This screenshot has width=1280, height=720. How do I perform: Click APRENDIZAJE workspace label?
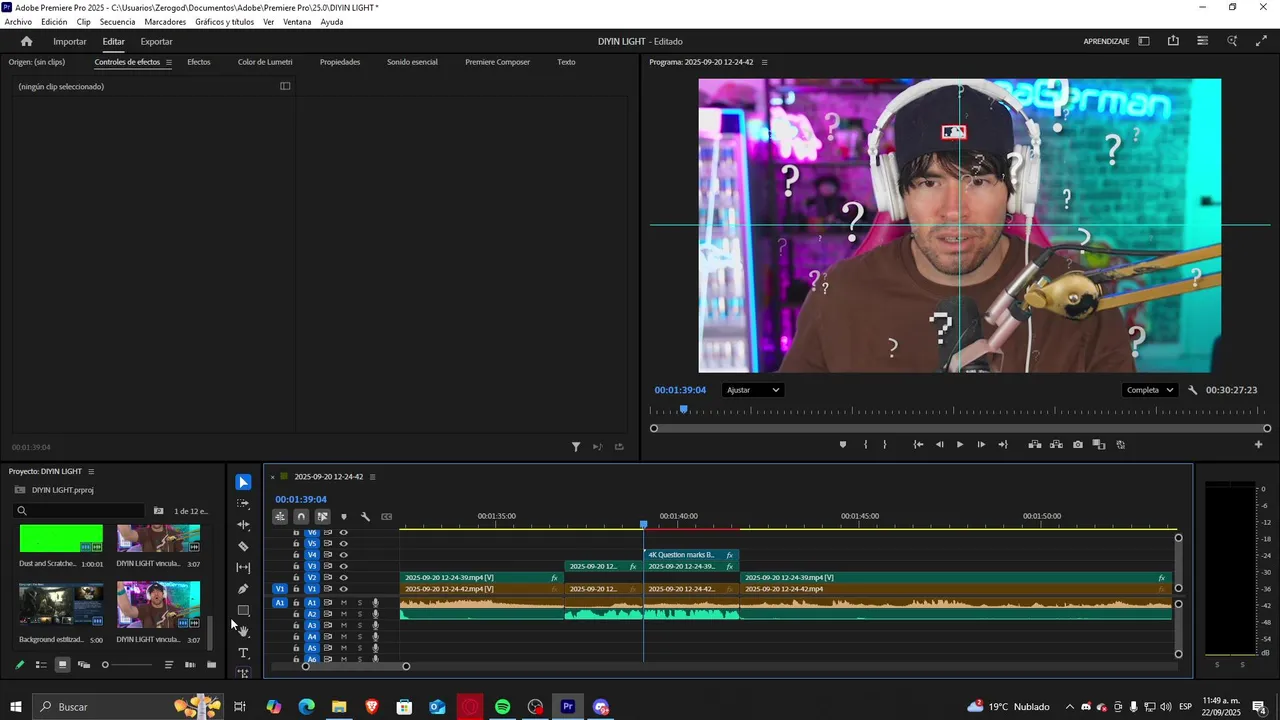point(1106,41)
